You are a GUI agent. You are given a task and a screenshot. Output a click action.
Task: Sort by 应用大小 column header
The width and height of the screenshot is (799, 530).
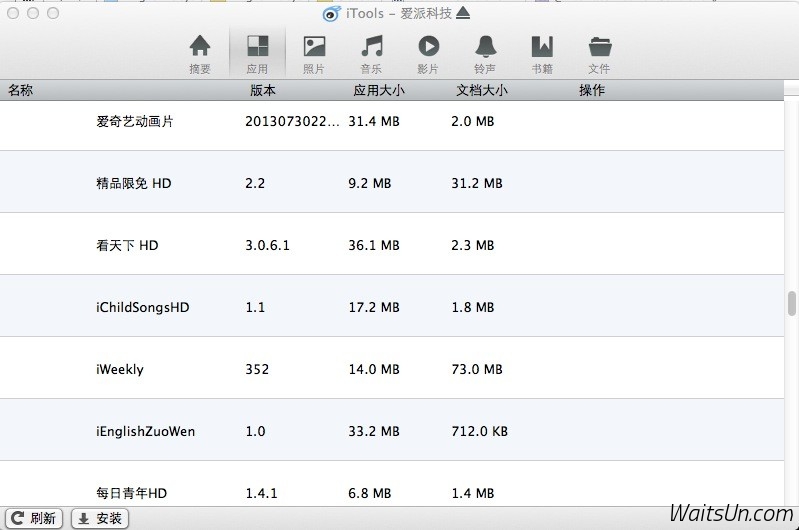379,90
